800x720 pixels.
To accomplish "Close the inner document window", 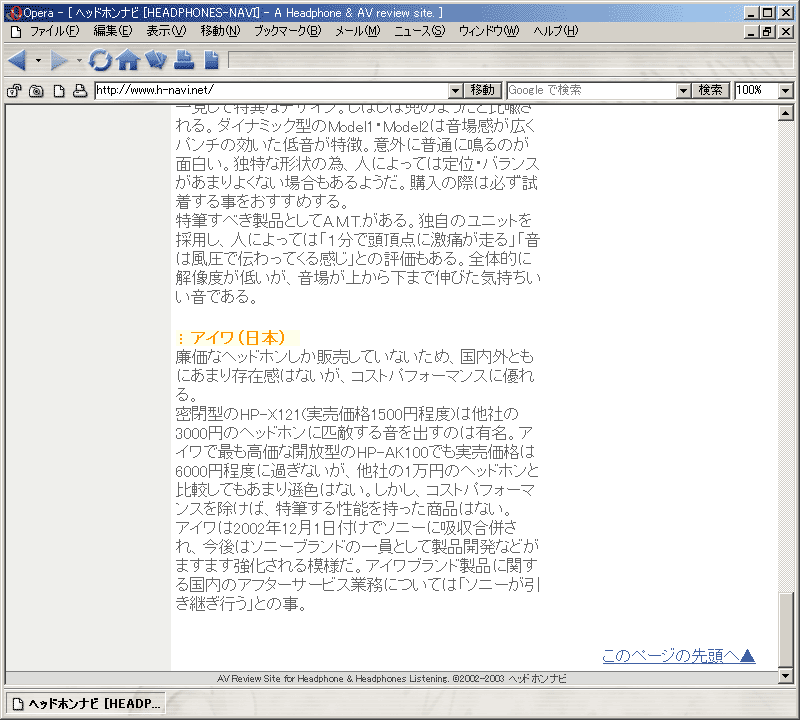I will pyautogui.click(x=786, y=32).
